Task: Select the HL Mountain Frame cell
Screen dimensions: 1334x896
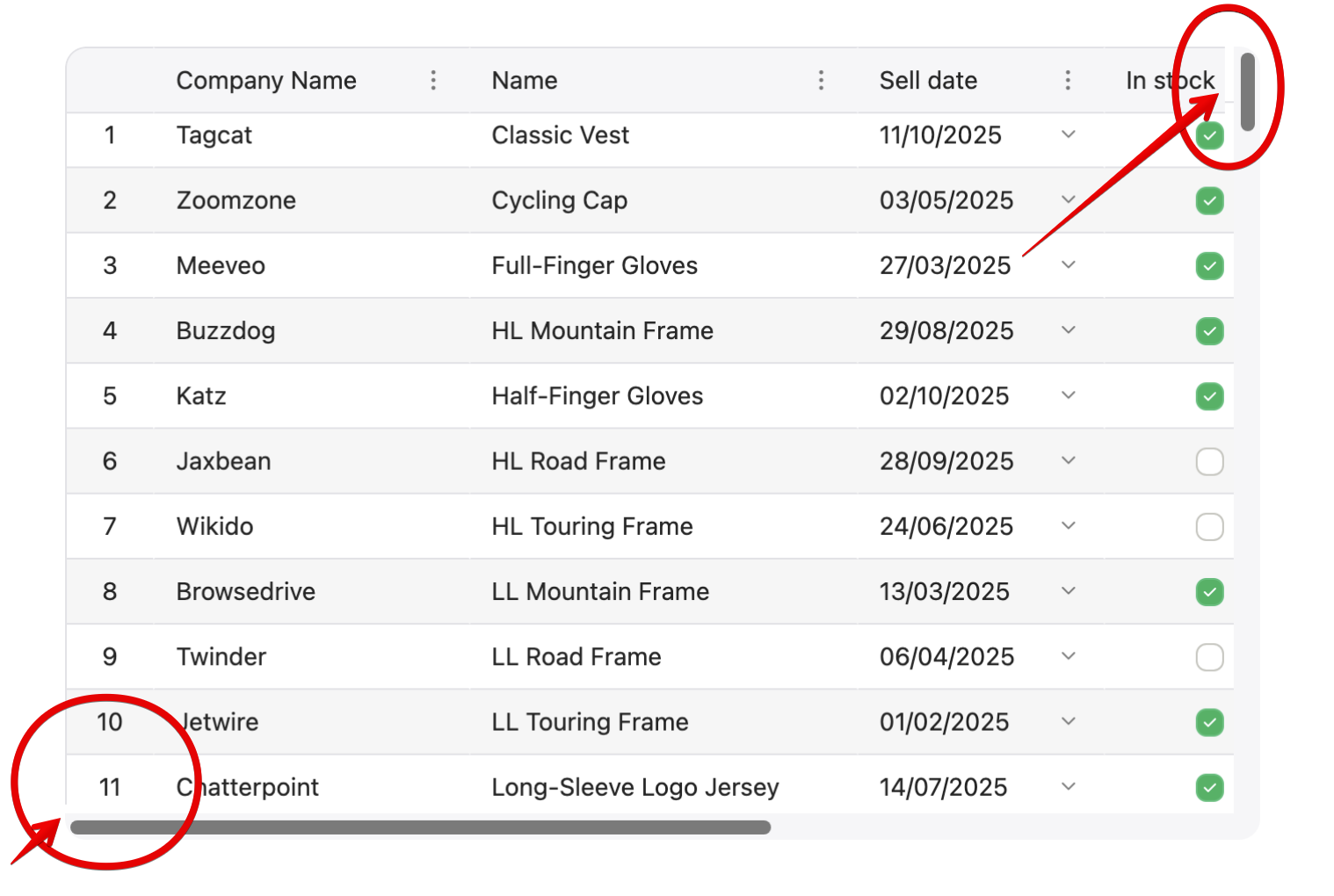Action: click(663, 330)
